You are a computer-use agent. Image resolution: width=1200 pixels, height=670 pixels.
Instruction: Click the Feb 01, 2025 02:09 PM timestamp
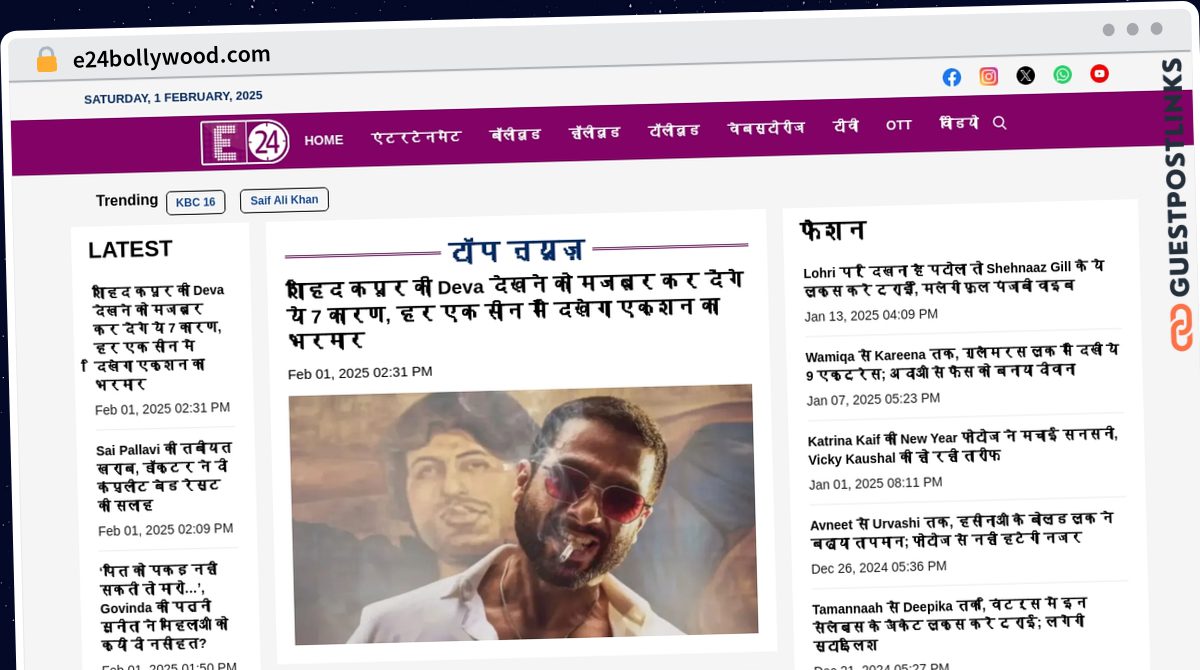click(166, 530)
